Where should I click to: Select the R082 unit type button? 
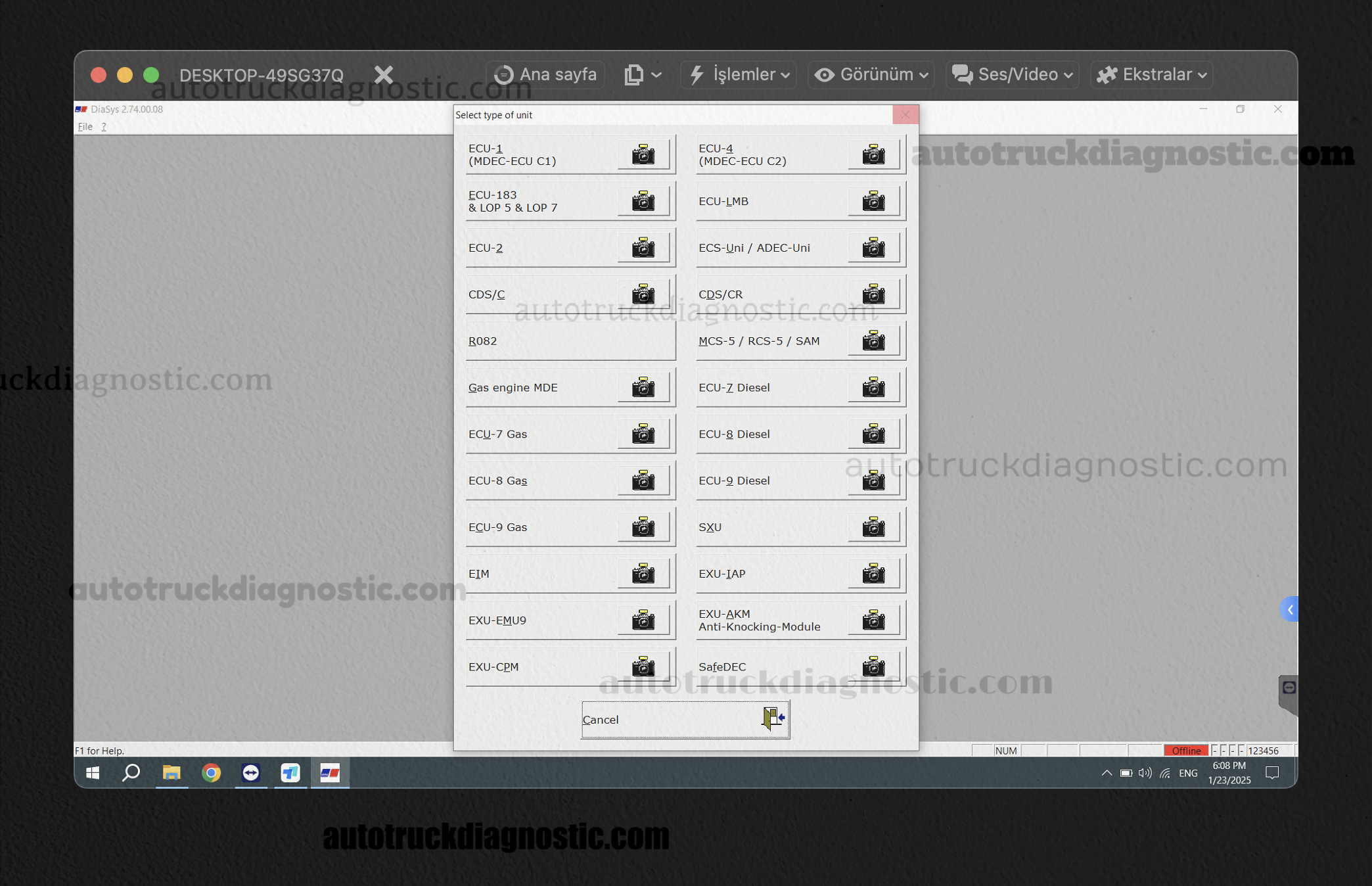click(x=570, y=341)
